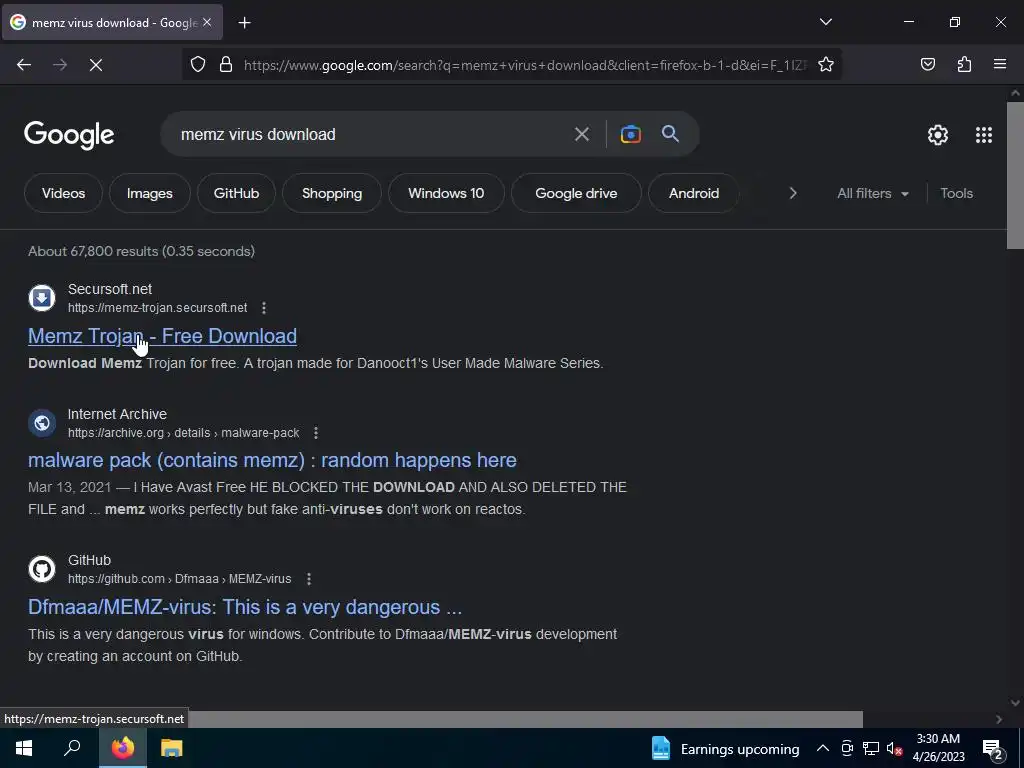Open more options for the Internet Archive result
The height and width of the screenshot is (768, 1024).
(x=316, y=432)
